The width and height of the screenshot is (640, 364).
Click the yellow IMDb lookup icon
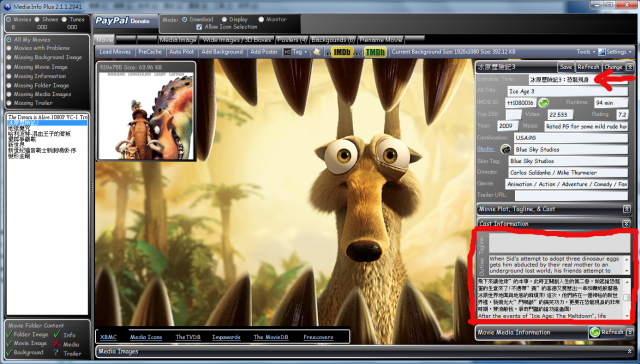pos(342,52)
